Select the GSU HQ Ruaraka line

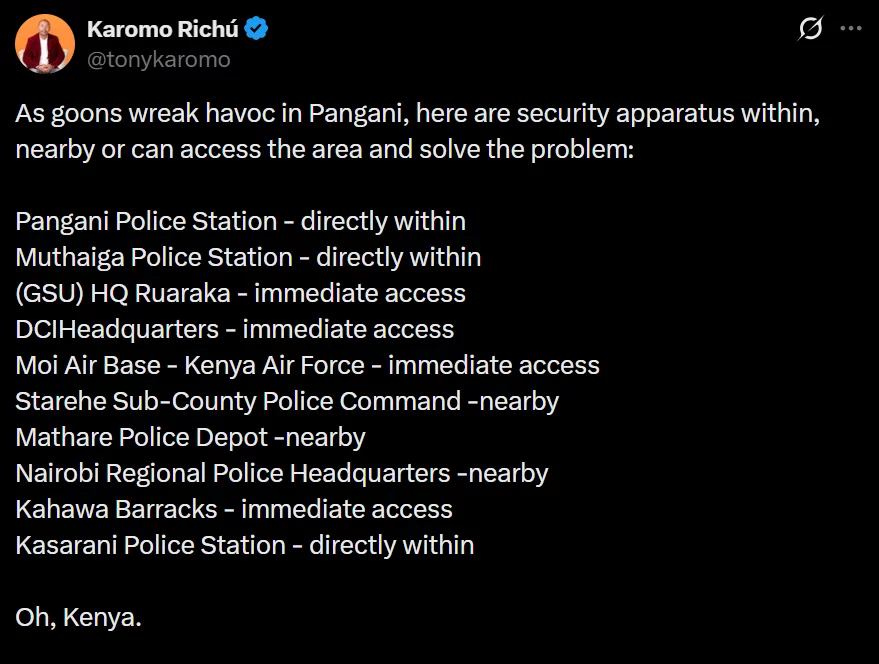[x=240, y=293]
